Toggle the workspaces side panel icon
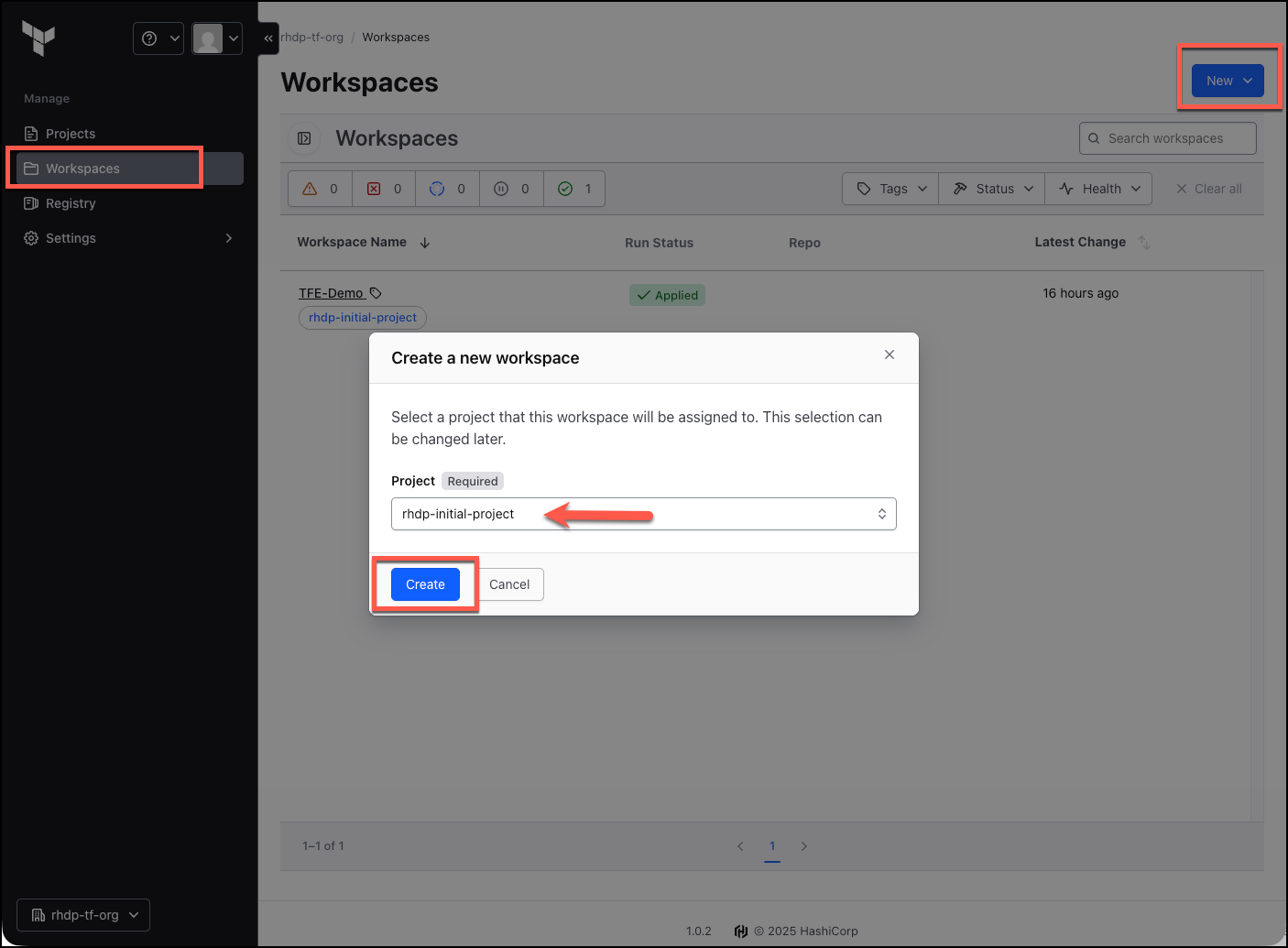The width and height of the screenshot is (1288, 948). [304, 138]
